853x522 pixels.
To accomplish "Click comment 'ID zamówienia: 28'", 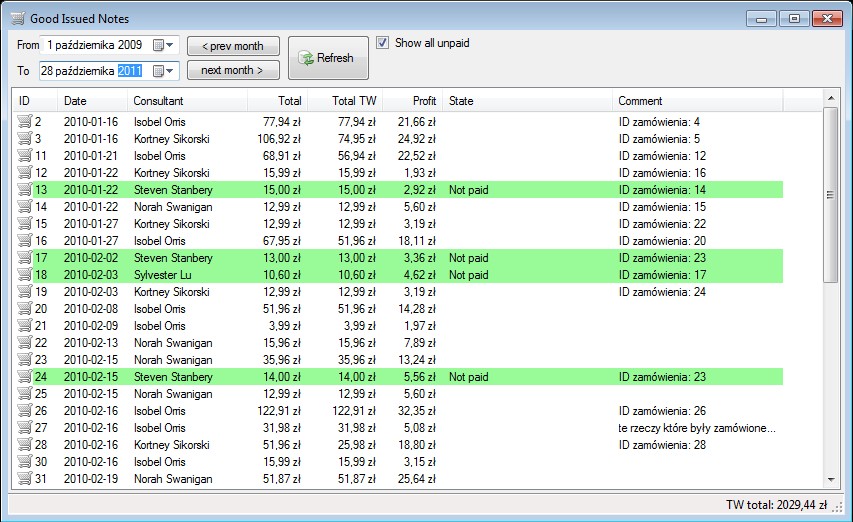I will 662,445.
